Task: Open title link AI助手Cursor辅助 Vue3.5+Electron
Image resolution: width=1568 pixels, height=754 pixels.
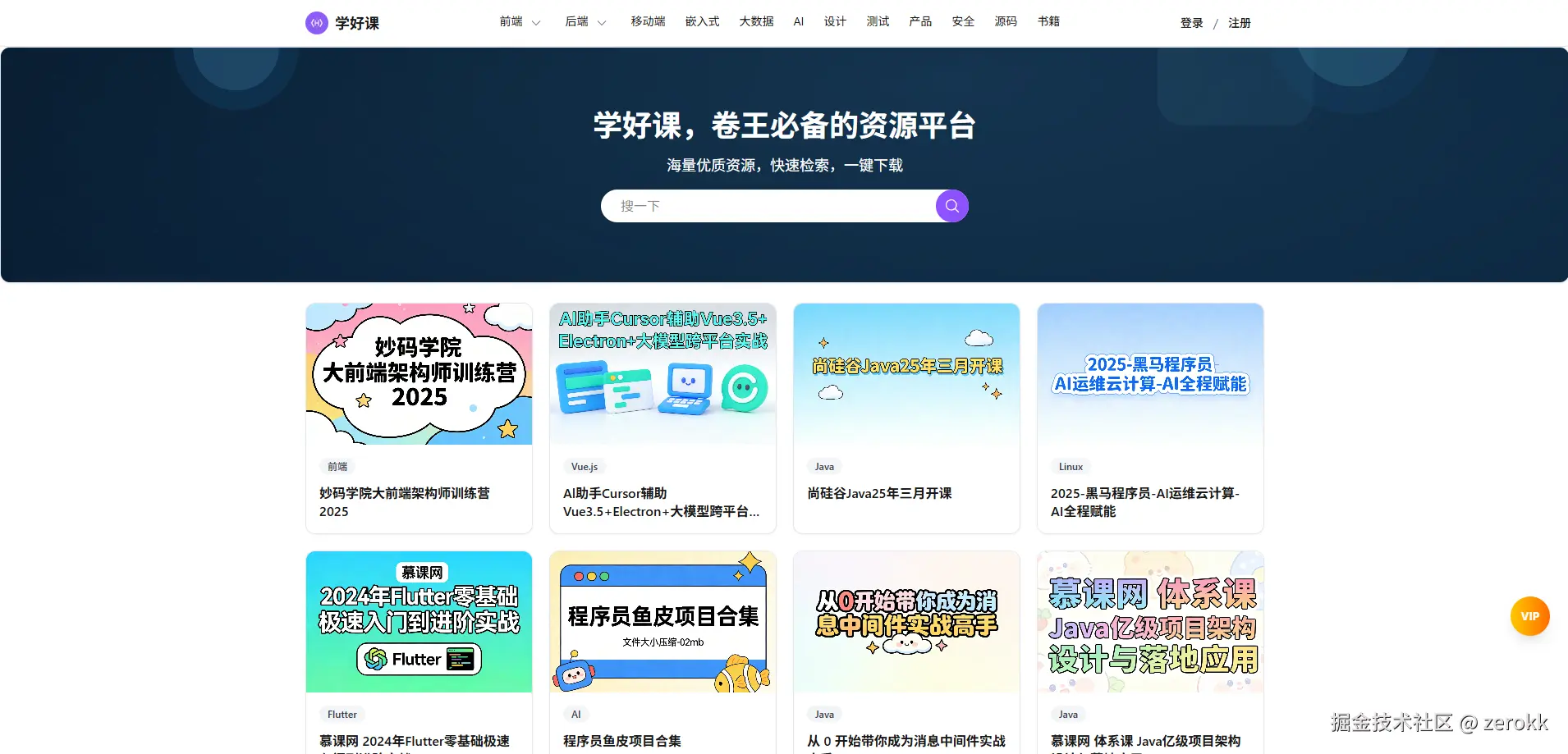Action: pos(661,502)
